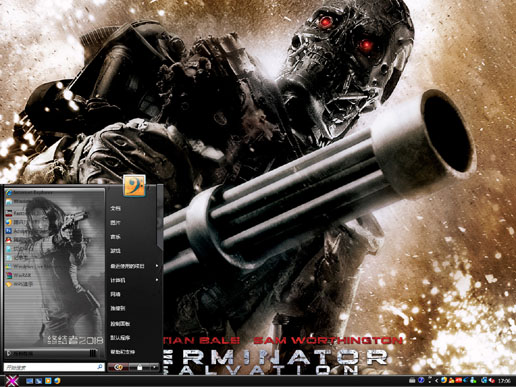Click the keyboard input method tray icon

(x=412, y=380)
